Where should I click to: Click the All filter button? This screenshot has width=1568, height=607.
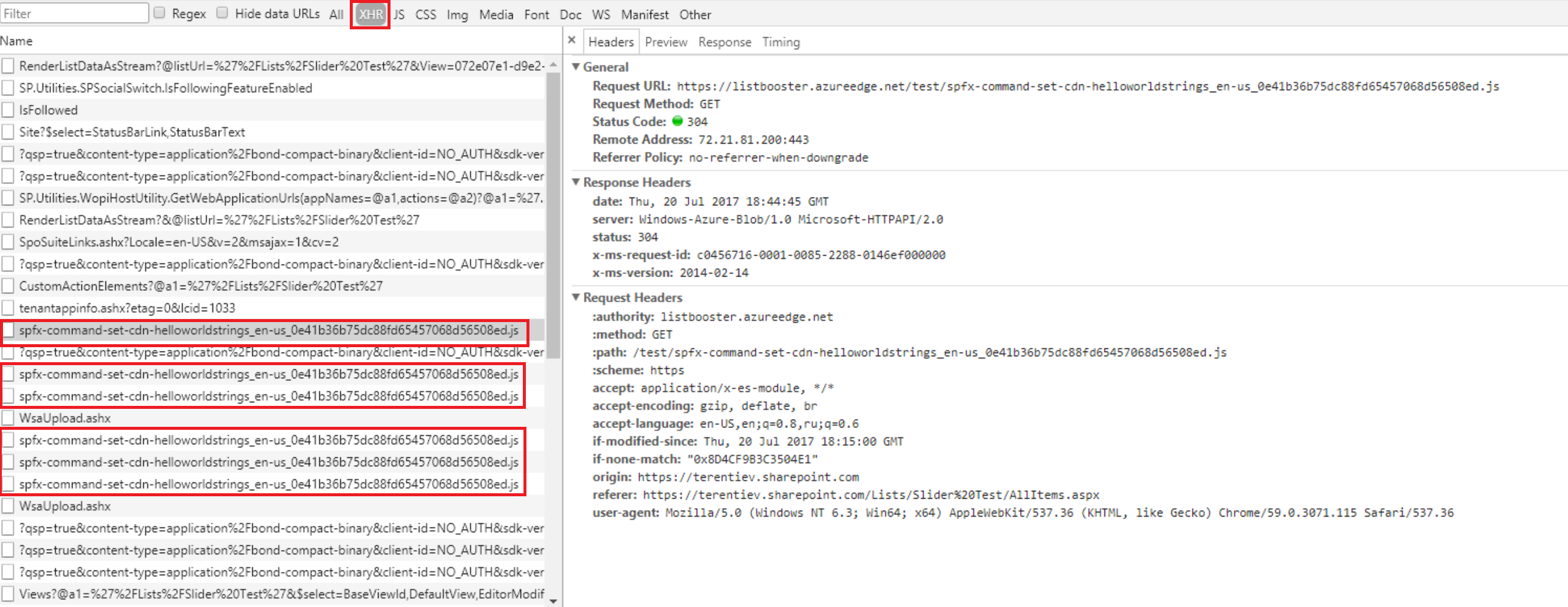pos(335,14)
